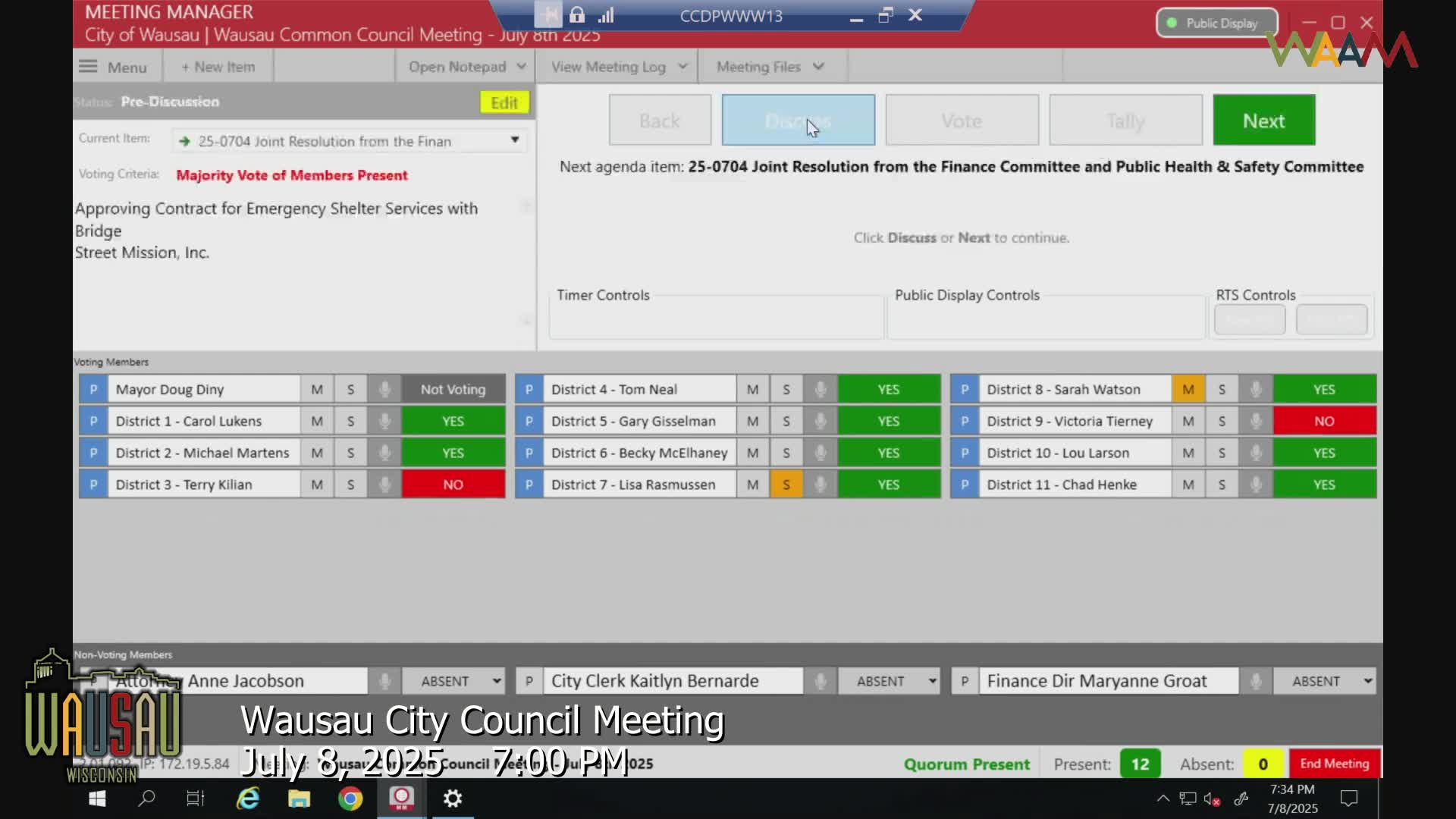Click microphone icon for District 6 Becky McElhaney
The height and width of the screenshot is (819, 1456).
tap(820, 453)
